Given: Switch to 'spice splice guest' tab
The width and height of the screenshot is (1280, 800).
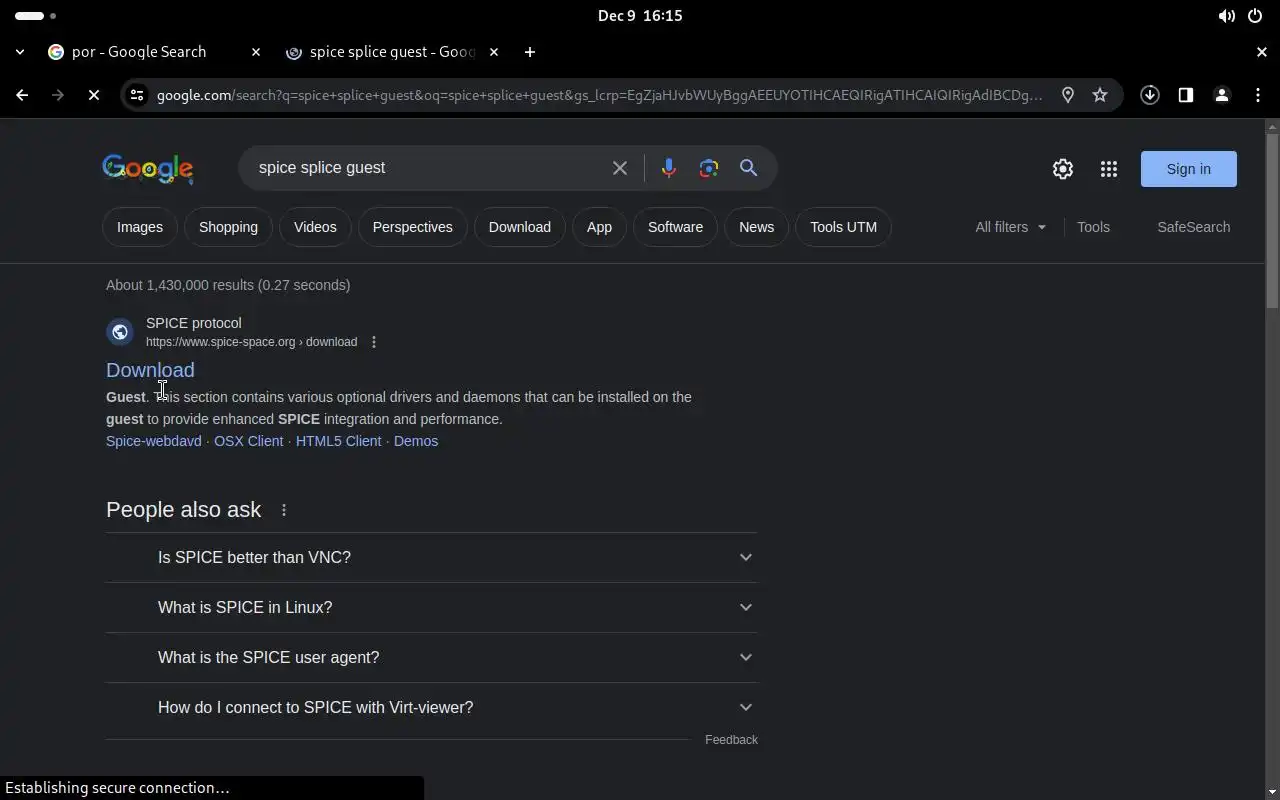Looking at the screenshot, I should pyautogui.click(x=392, y=52).
